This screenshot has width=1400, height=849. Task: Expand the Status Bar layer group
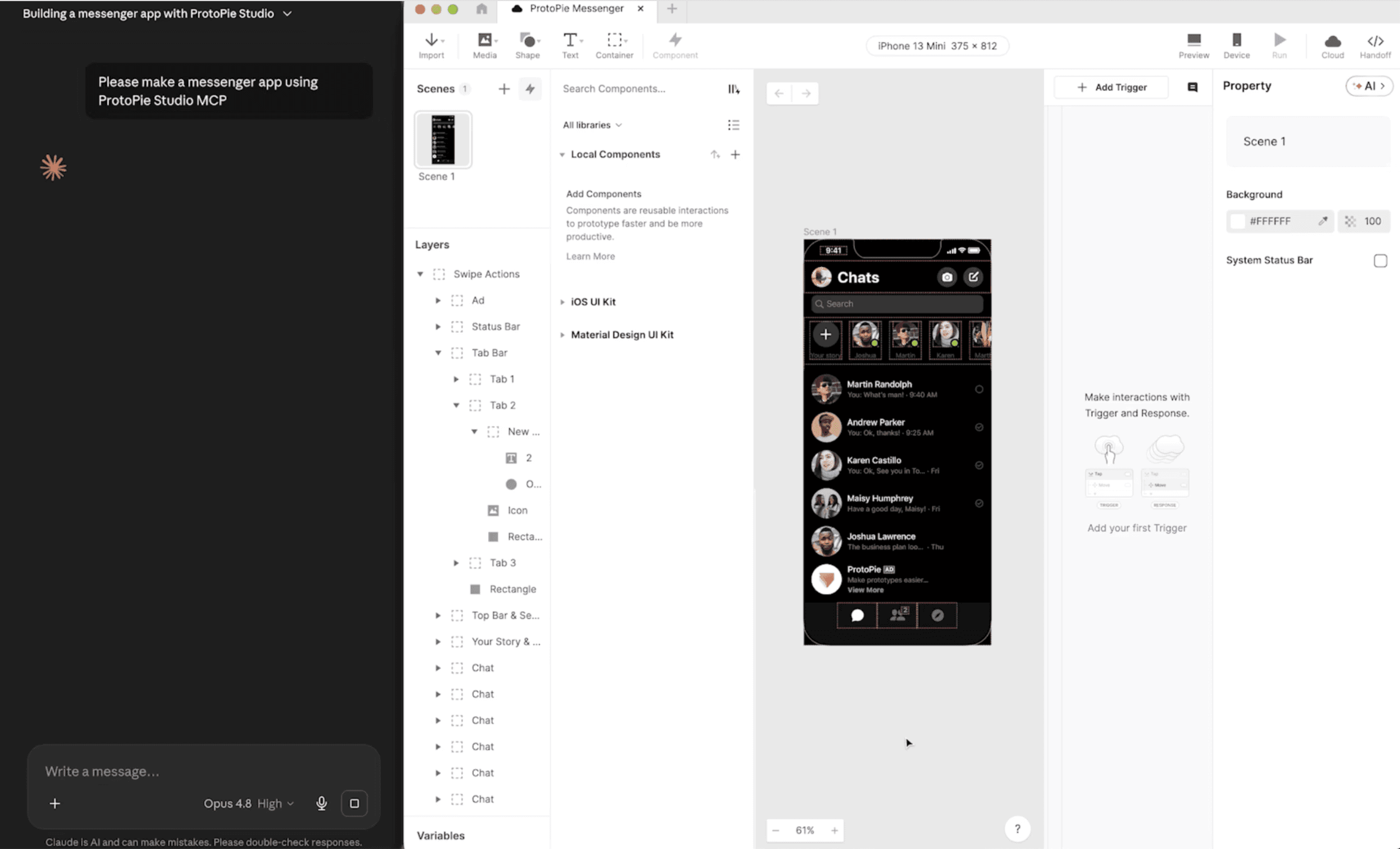[438, 327]
